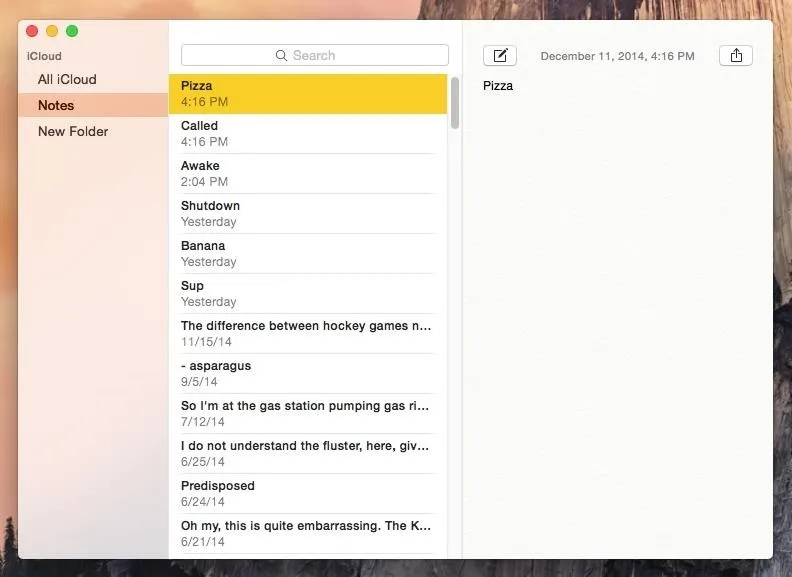This screenshot has height=577, width=792.
Task: Minimize the Notes window
Action: pyautogui.click(x=52, y=31)
